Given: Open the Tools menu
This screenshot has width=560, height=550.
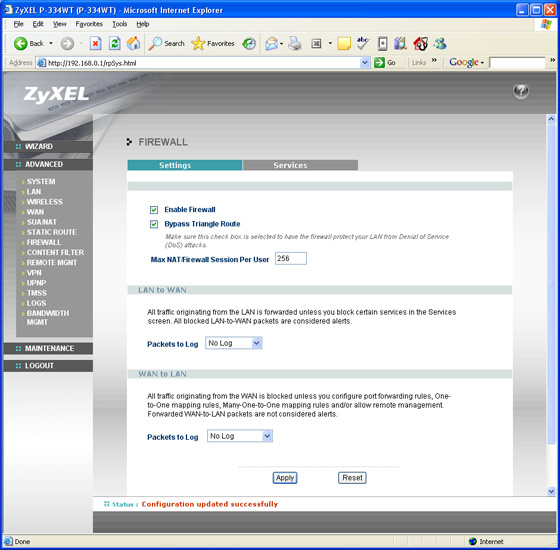Looking at the screenshot, I should point(120,24).
